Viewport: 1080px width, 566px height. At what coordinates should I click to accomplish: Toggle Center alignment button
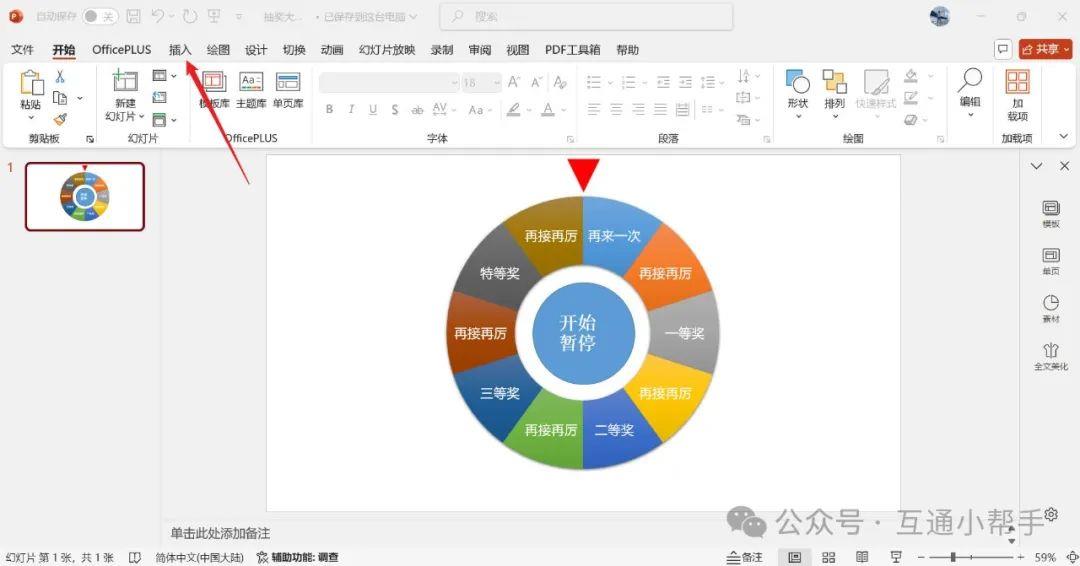click(616, 109)
